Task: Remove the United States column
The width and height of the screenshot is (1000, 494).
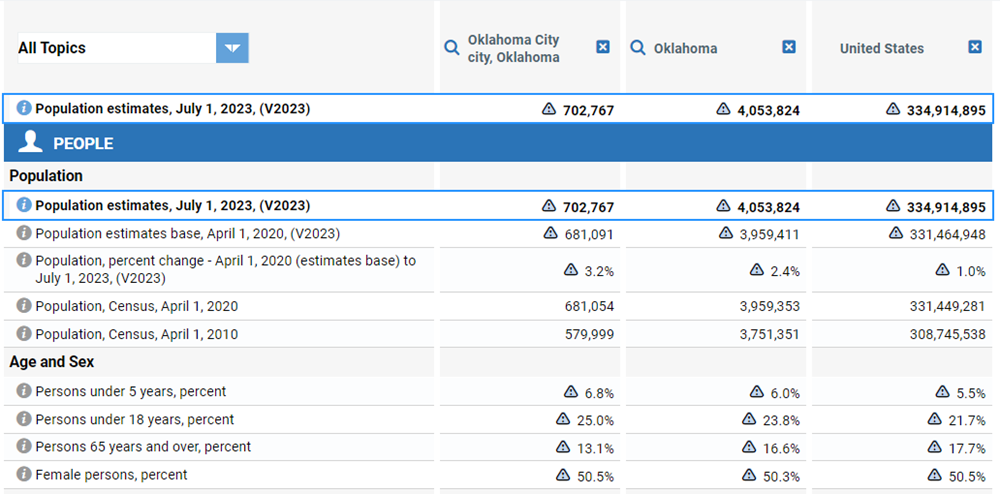Action: [x=975, y=47]
